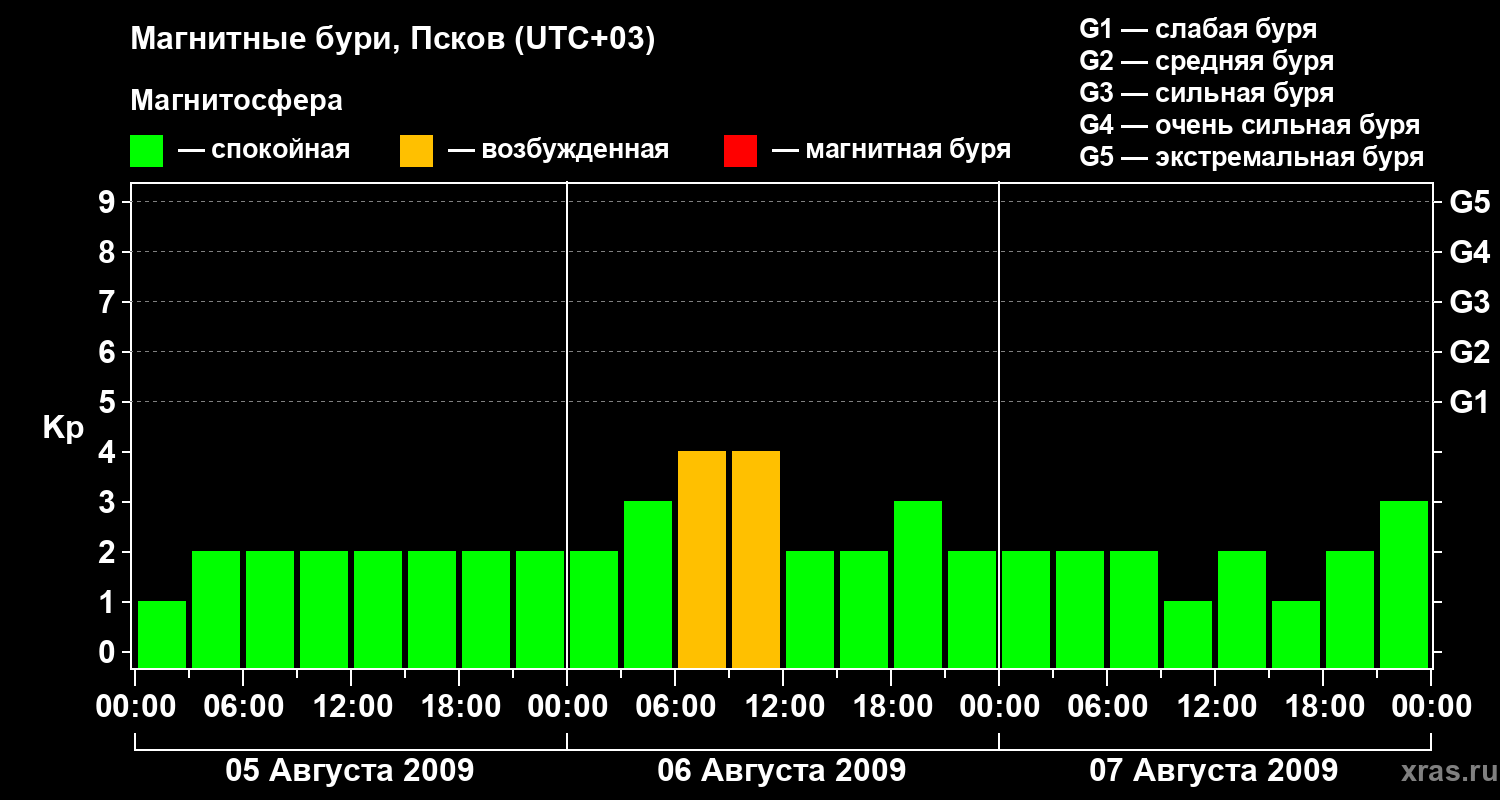
Task: Click the right-axis 'G5' scale label
Action: [1469, 202]
